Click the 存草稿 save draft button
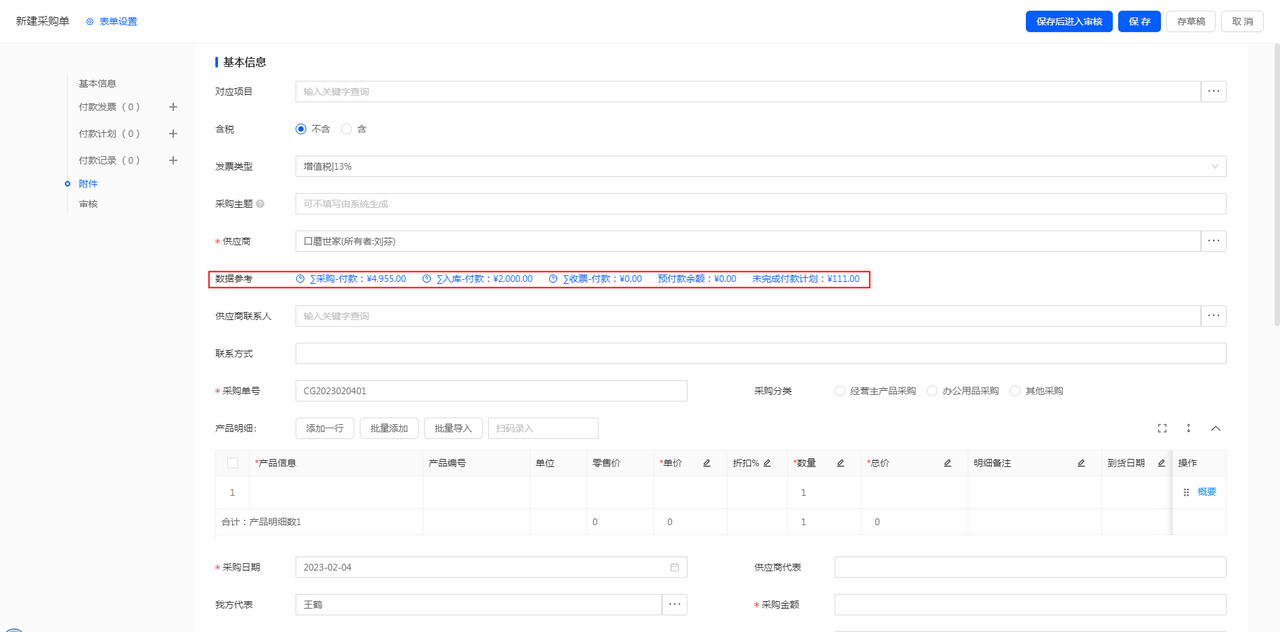This screenshot has width=1280, height=632. (1191, 21)
